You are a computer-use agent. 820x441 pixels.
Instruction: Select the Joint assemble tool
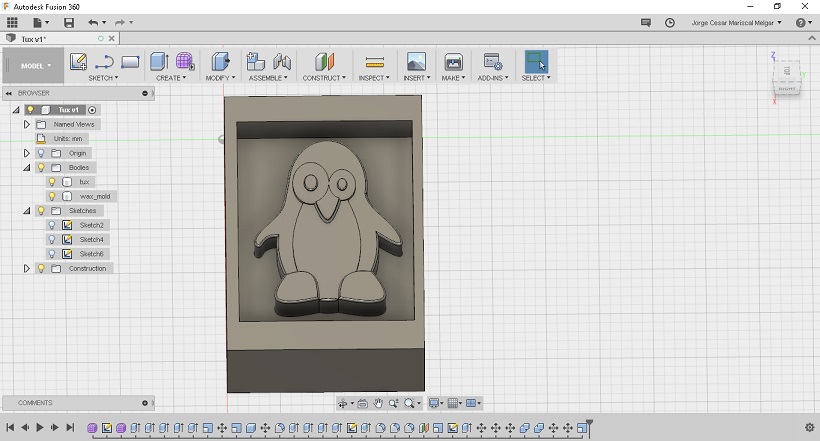click(x=282, y=62)
